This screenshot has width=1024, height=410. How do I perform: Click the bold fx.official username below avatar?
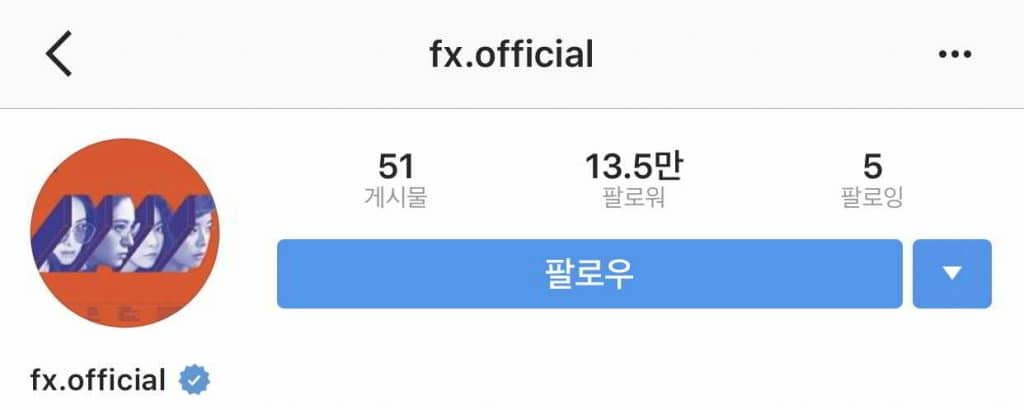click(x=98, y=380)
